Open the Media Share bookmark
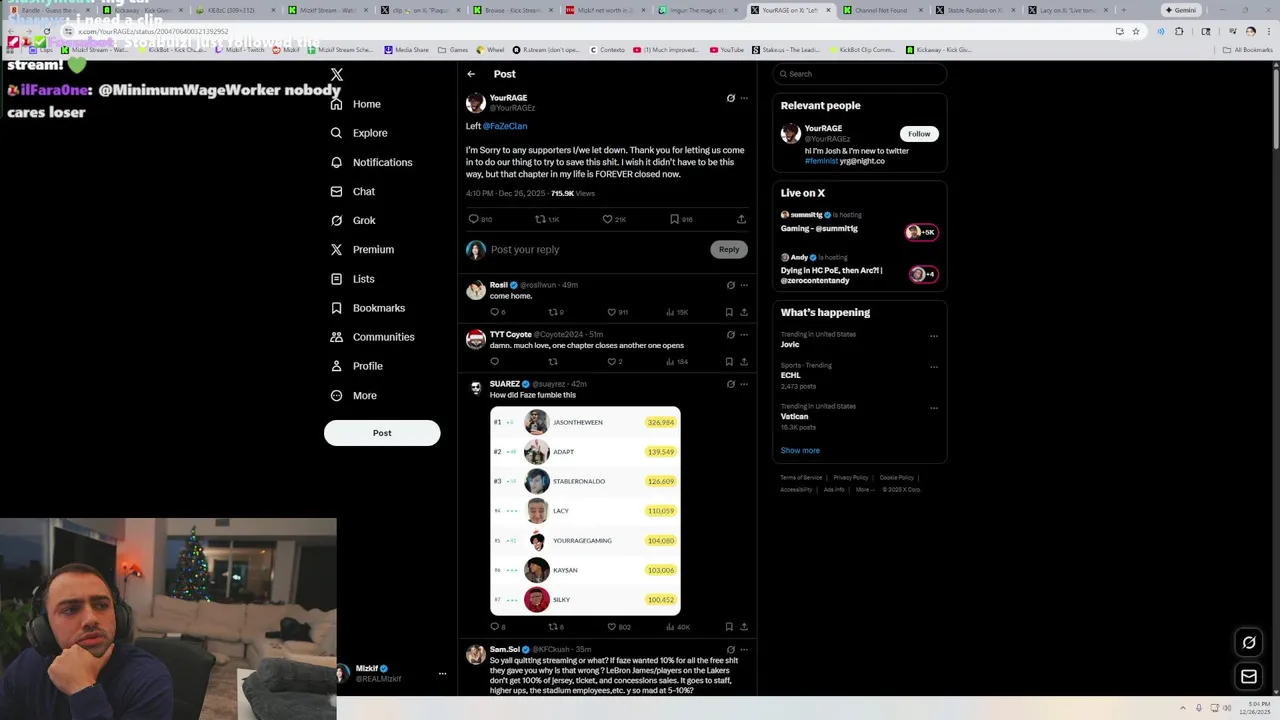Image resolution: width=1280 pixels, height=720 pixels. coord(407,49)
